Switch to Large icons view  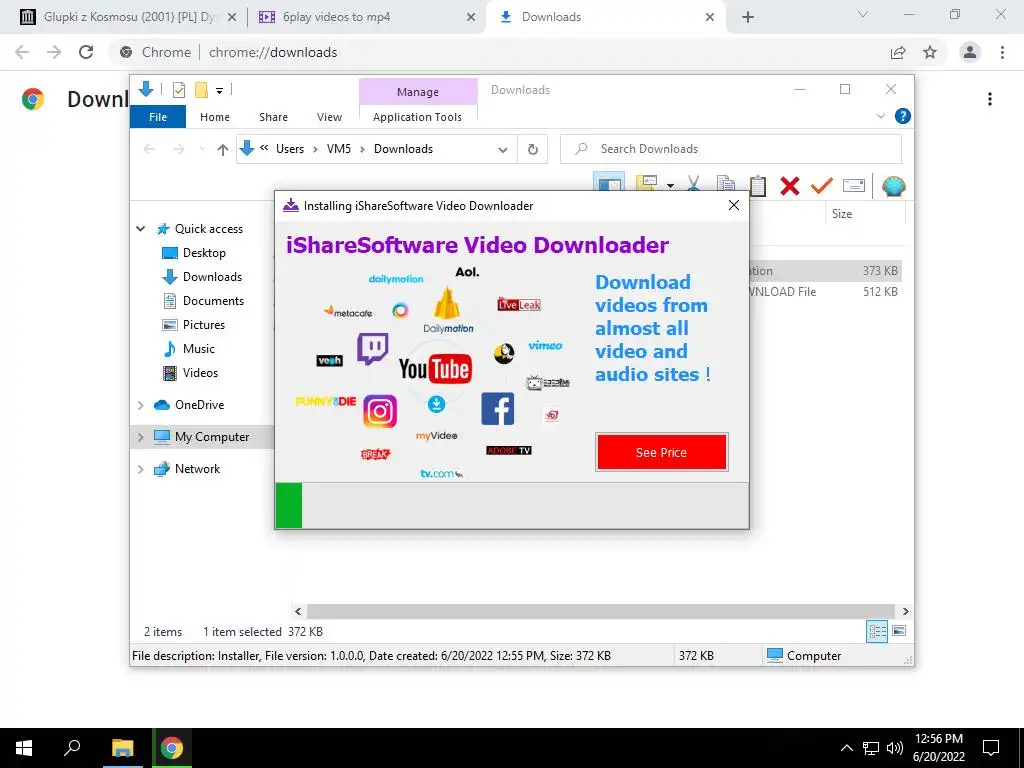(x=899, y=632)
